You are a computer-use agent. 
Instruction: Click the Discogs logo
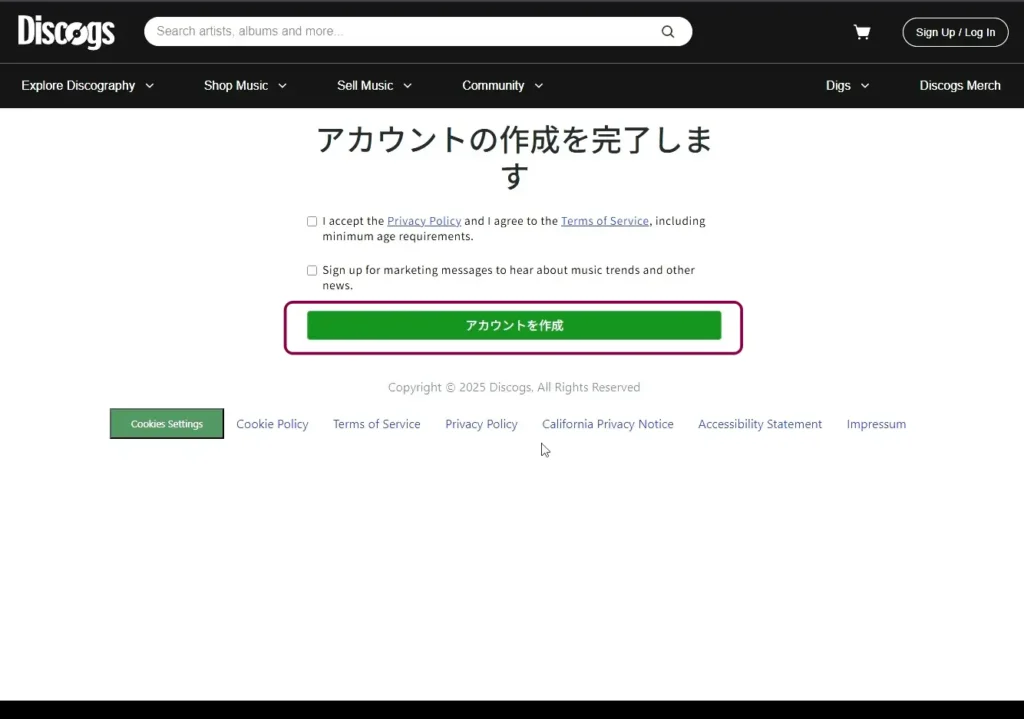66,32
